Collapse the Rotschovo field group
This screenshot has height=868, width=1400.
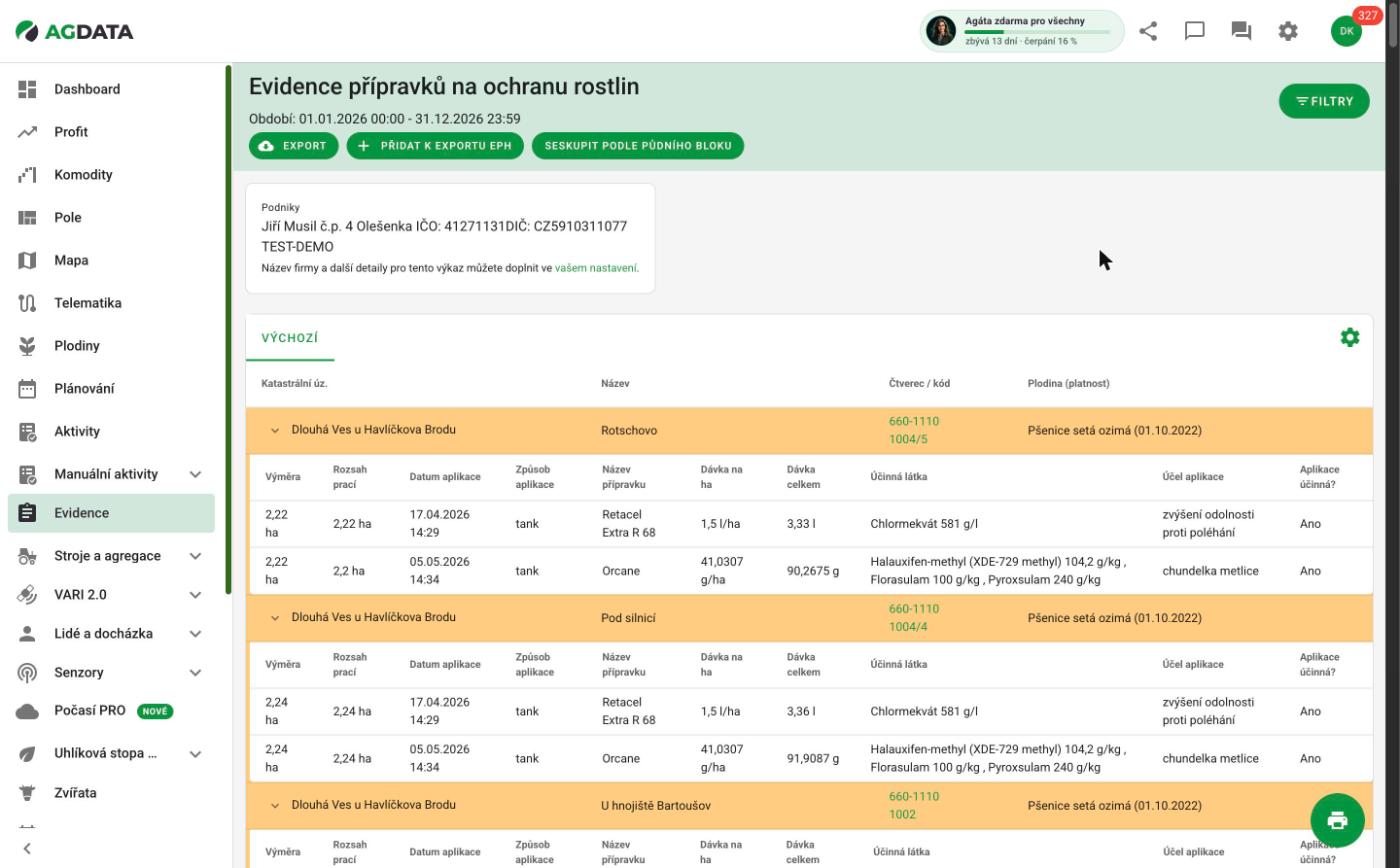tap(274, 430)
